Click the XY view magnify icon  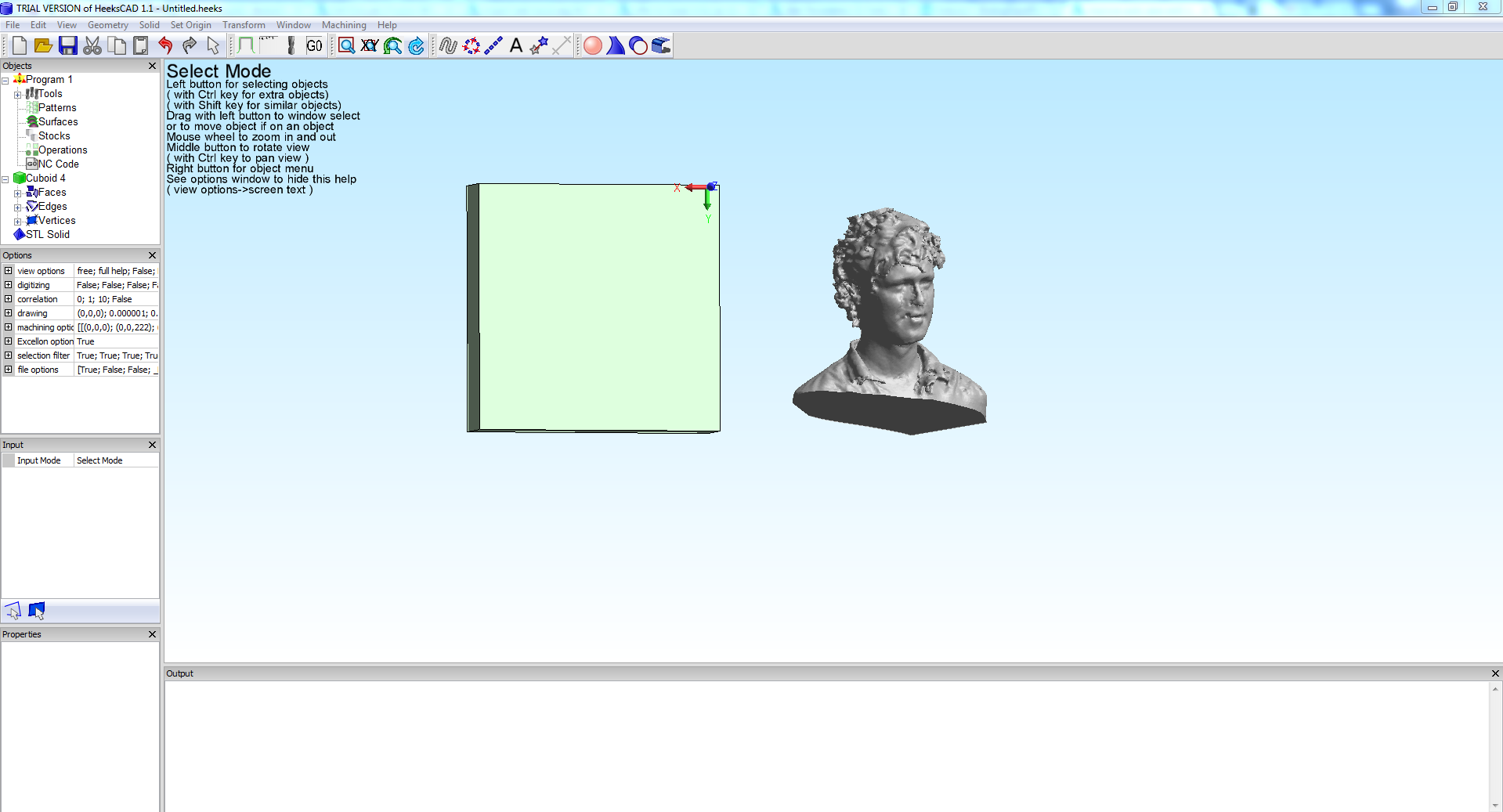pos(370,46)
